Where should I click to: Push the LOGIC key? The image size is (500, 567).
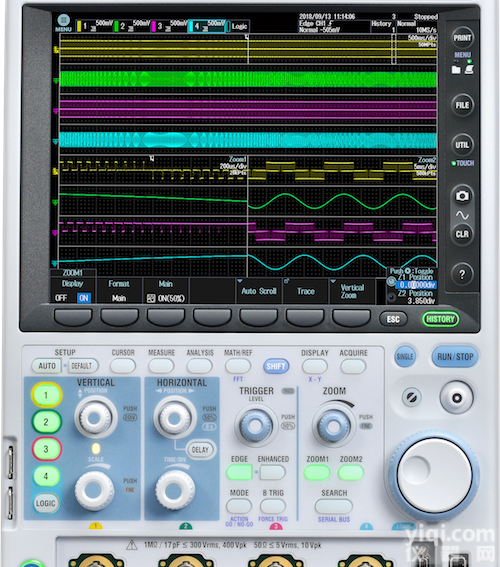coord(46,503)
